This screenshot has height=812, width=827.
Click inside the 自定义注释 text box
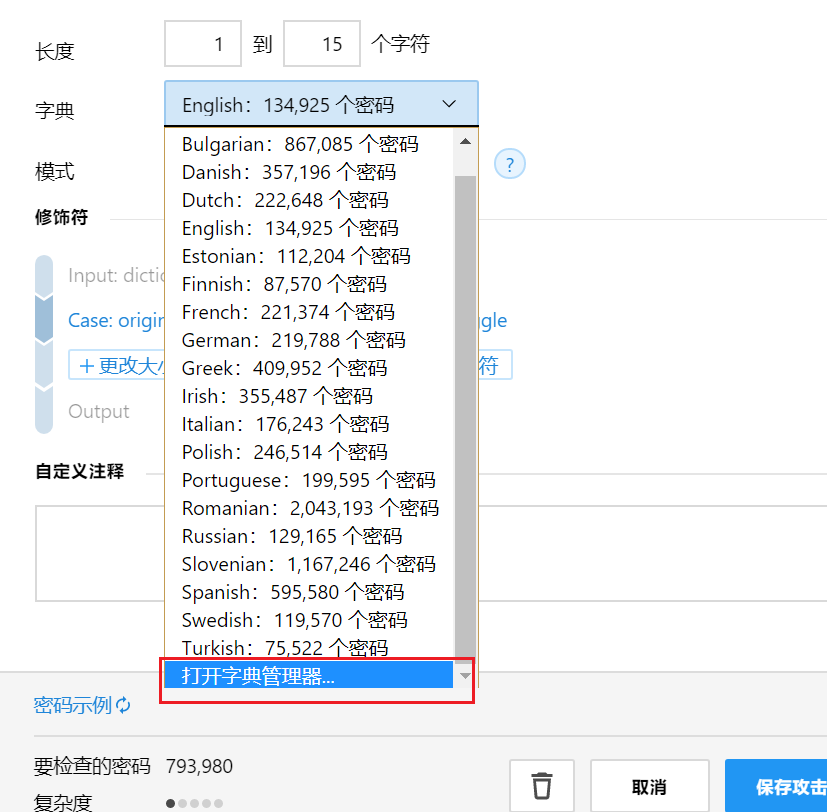100,552
